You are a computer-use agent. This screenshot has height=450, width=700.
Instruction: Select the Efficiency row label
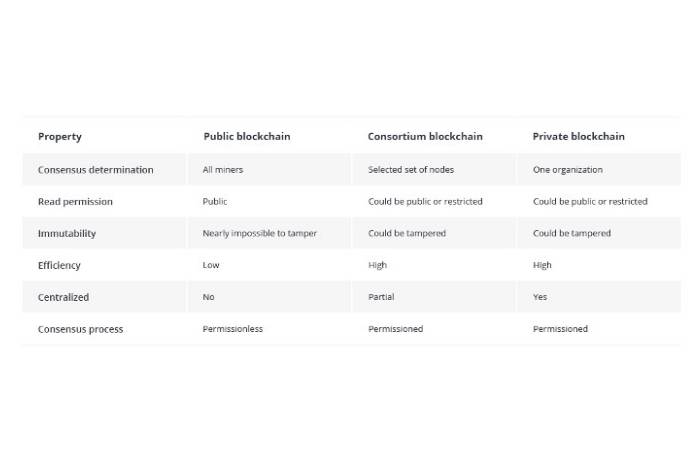[x=59, y=266]
